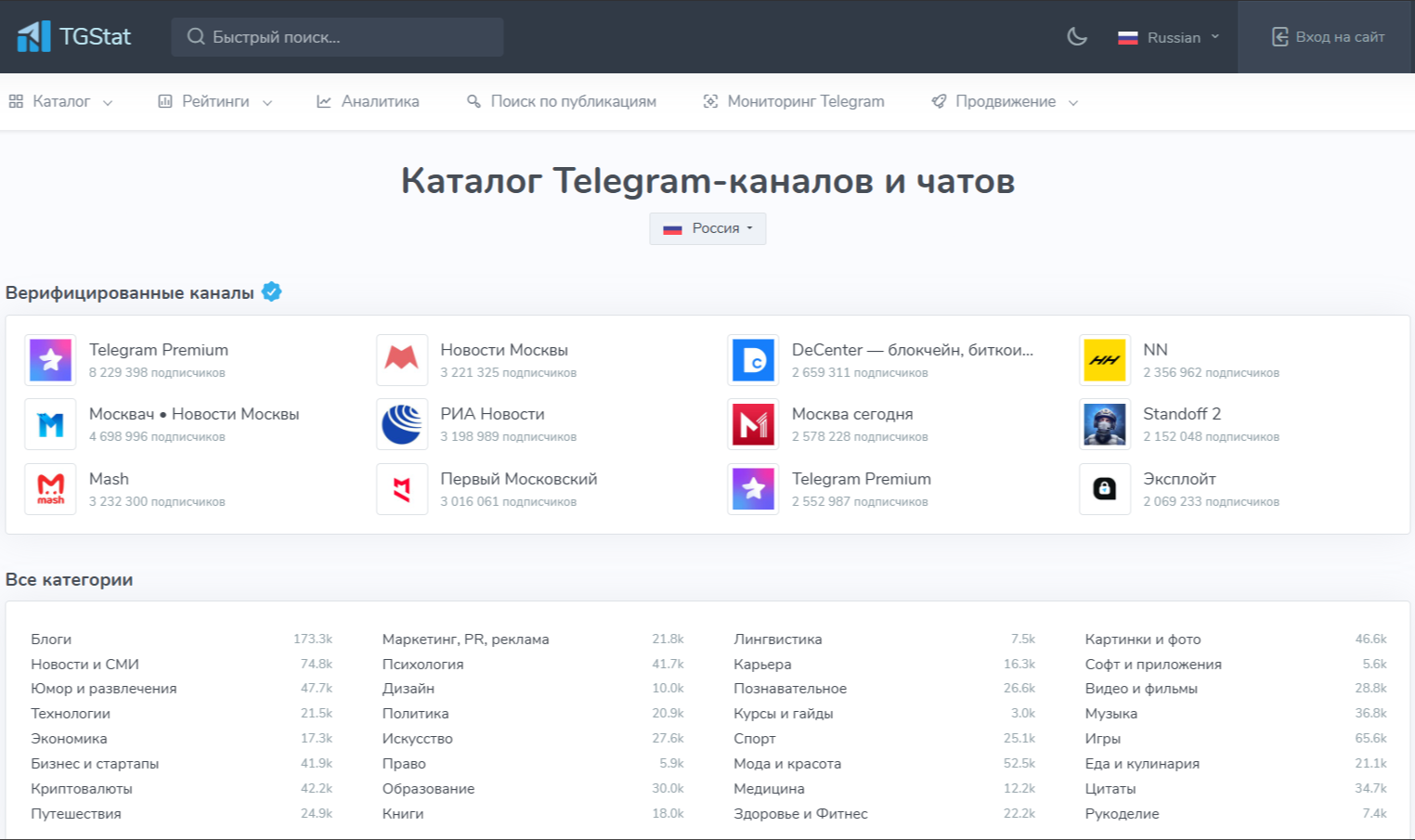Open the Музыка category

1110,714
